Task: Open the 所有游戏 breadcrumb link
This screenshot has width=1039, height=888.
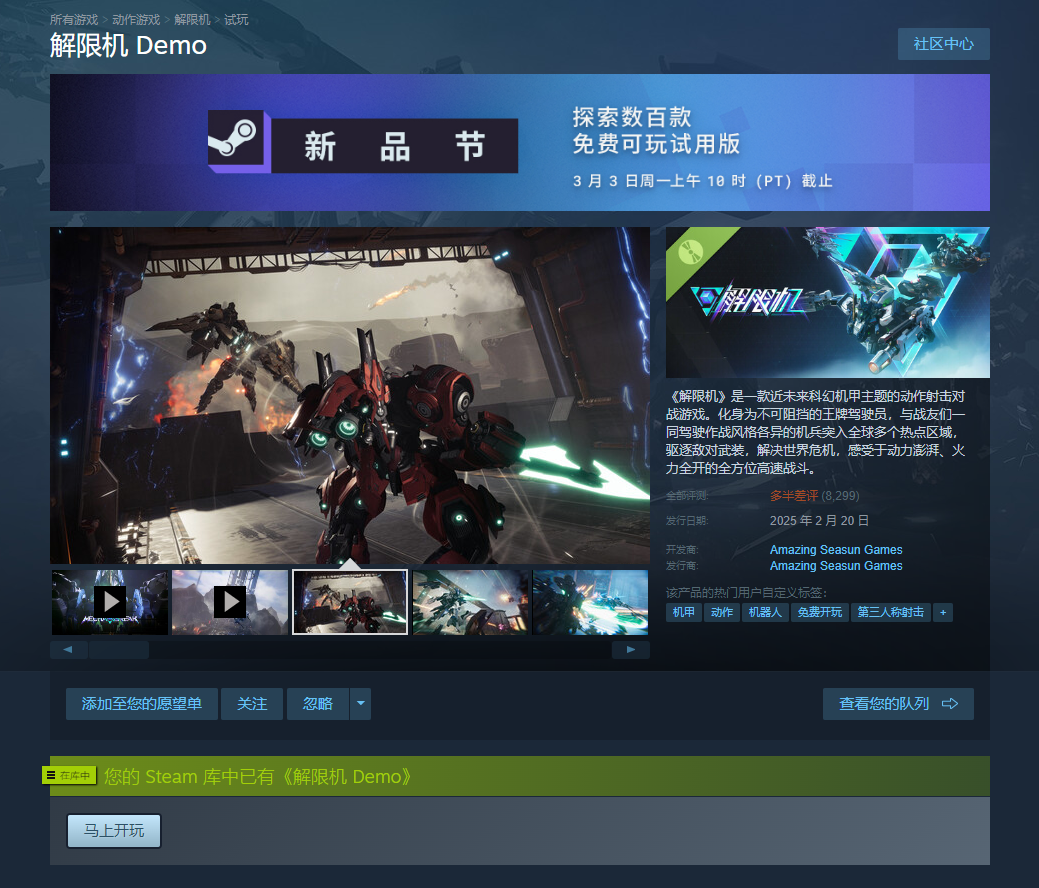Action: coord(74,20)
